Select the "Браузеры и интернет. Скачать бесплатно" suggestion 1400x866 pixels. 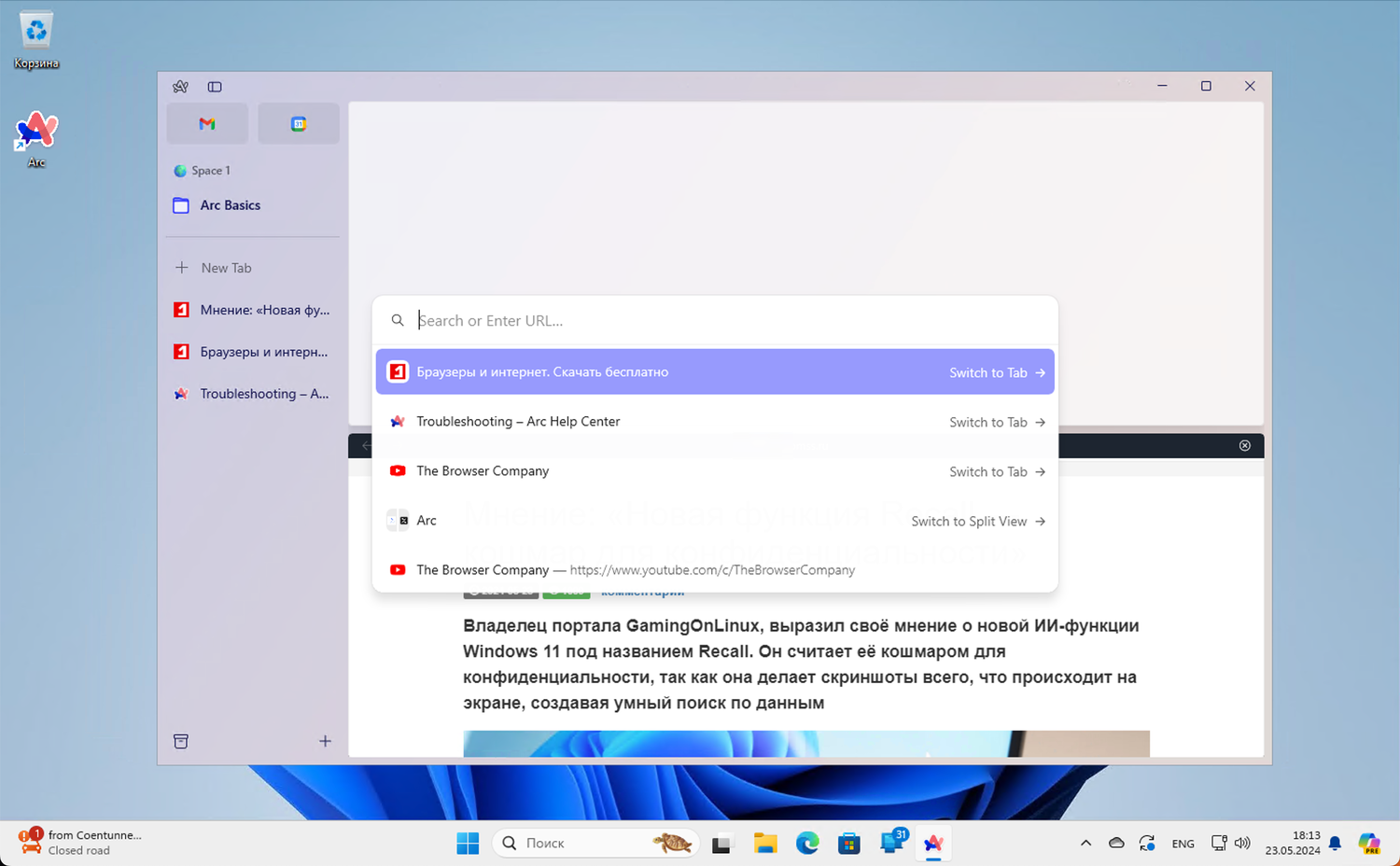[x=715, y=371]
